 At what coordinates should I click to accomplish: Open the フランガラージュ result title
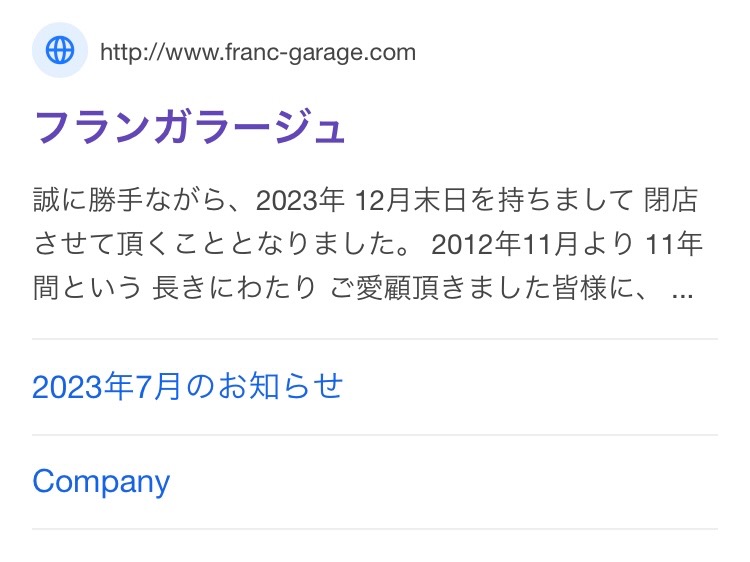[x=189, y=127]
